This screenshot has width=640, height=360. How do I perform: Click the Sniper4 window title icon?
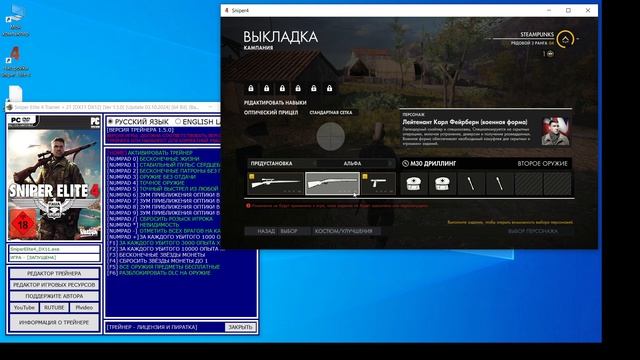(227, 10)
